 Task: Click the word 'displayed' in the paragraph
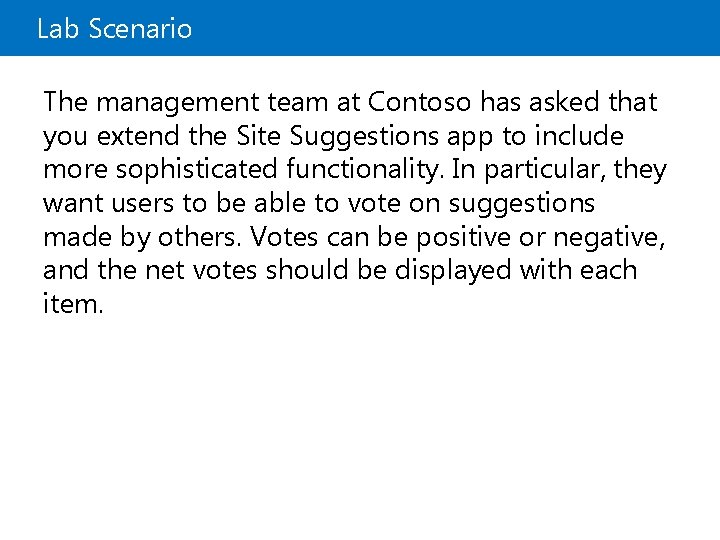point(453,271)
